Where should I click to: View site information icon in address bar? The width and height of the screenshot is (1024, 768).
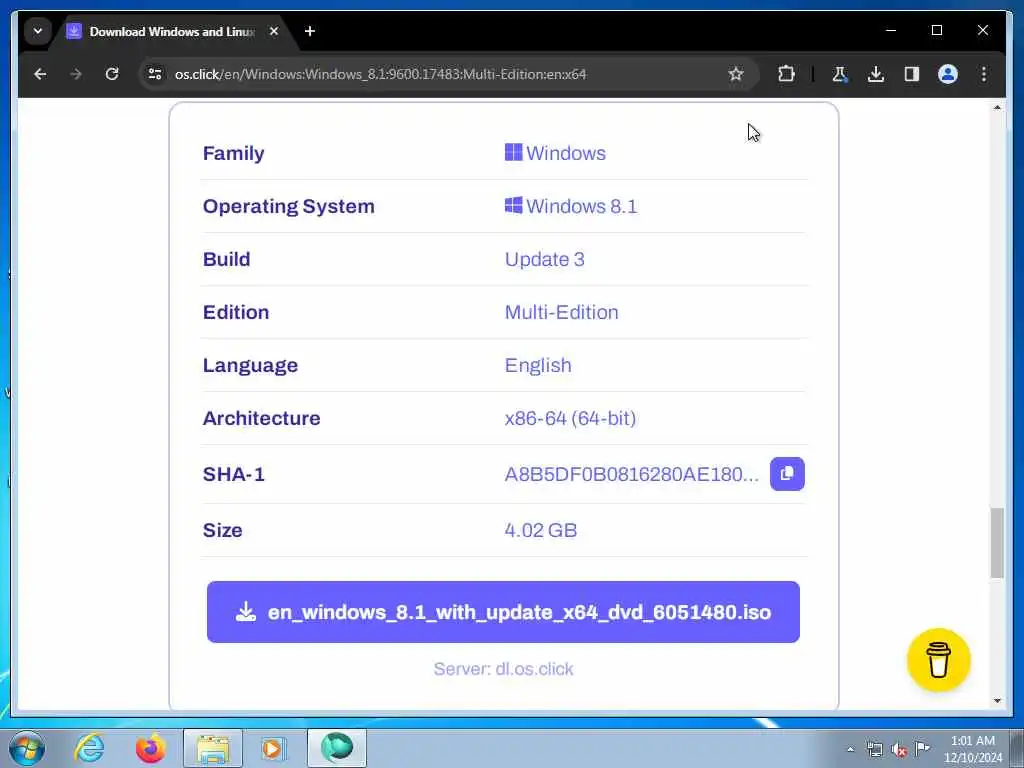click(155, 74)
